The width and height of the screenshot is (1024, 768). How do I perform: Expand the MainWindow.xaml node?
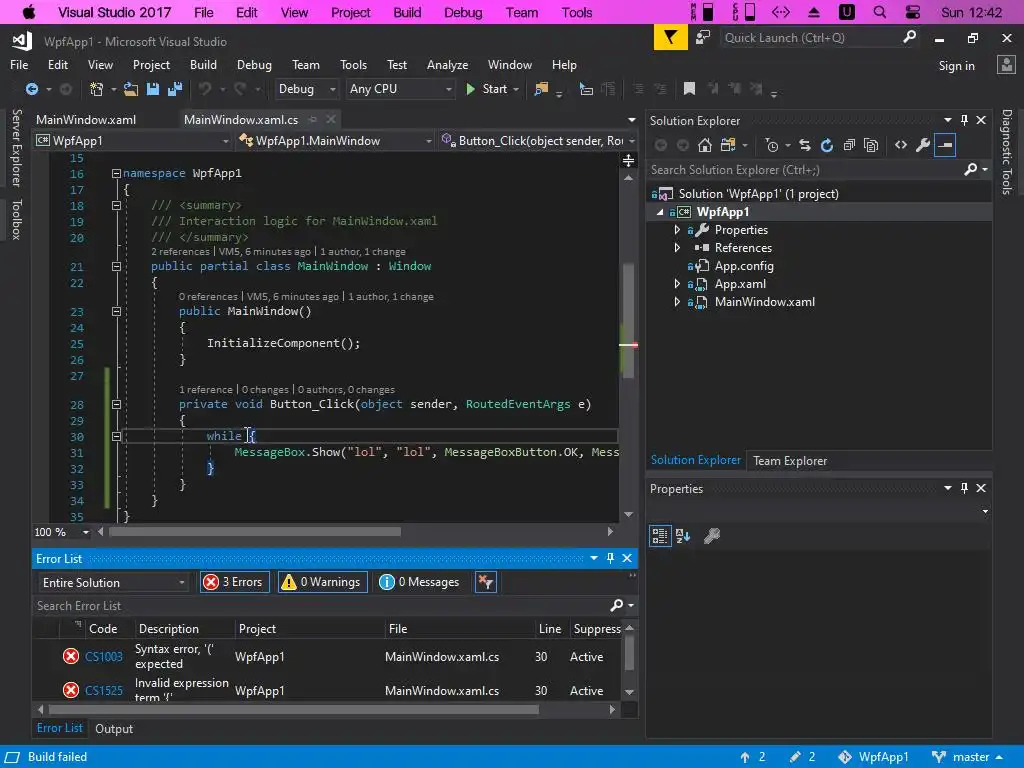coord(677,302)
